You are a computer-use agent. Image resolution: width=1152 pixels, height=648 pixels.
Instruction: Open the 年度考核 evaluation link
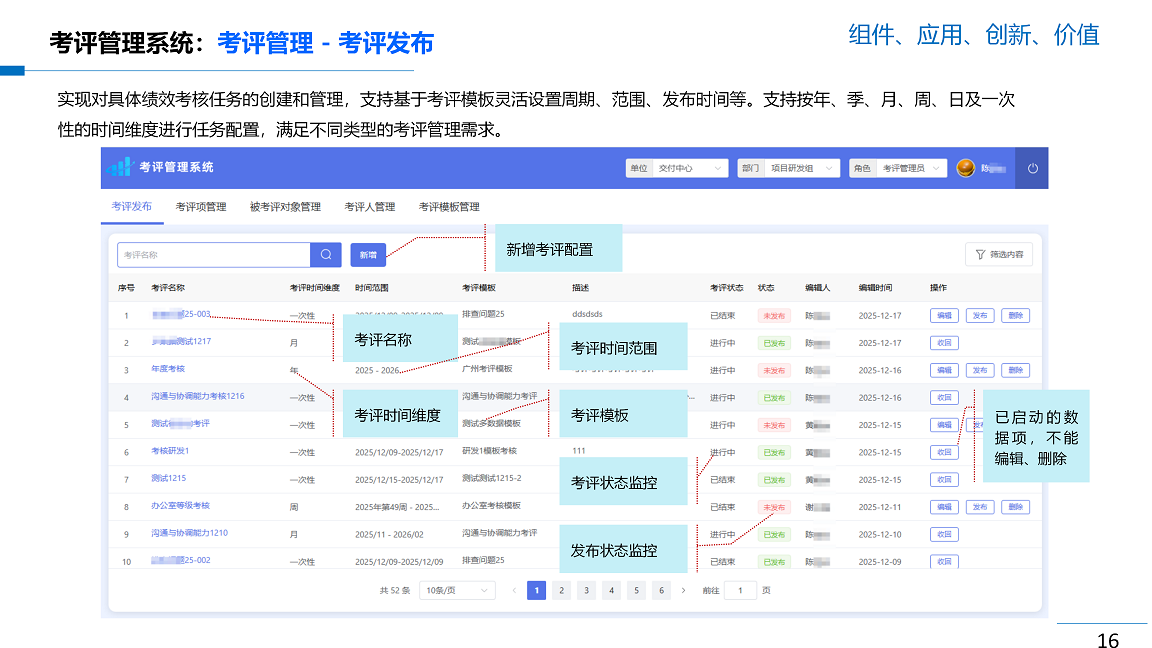tap(168, 369)
